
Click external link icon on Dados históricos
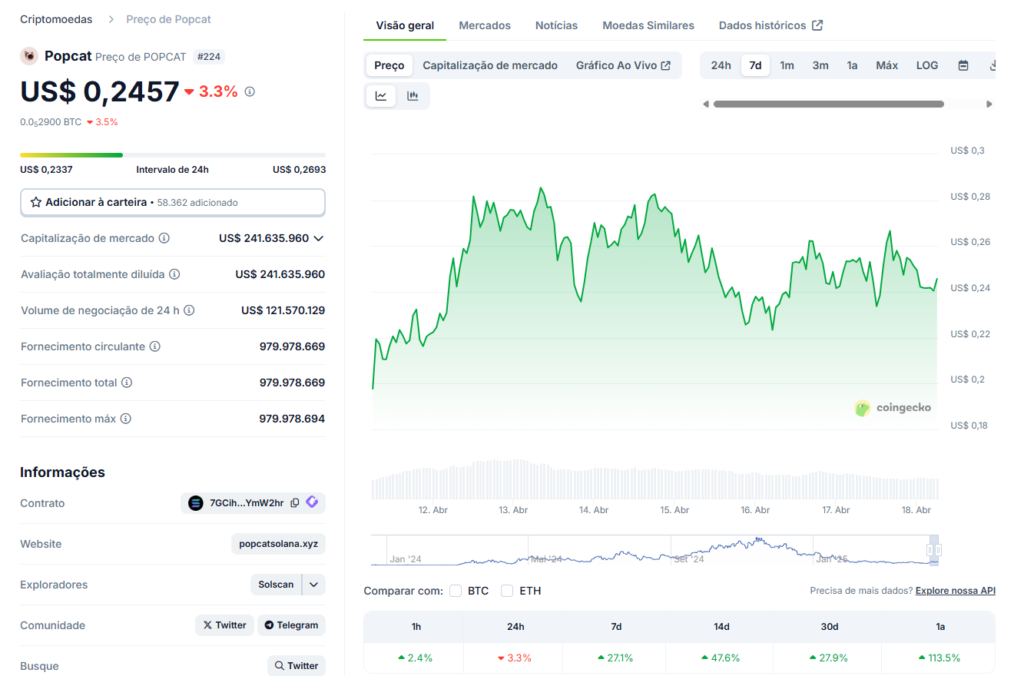point(818,25)
